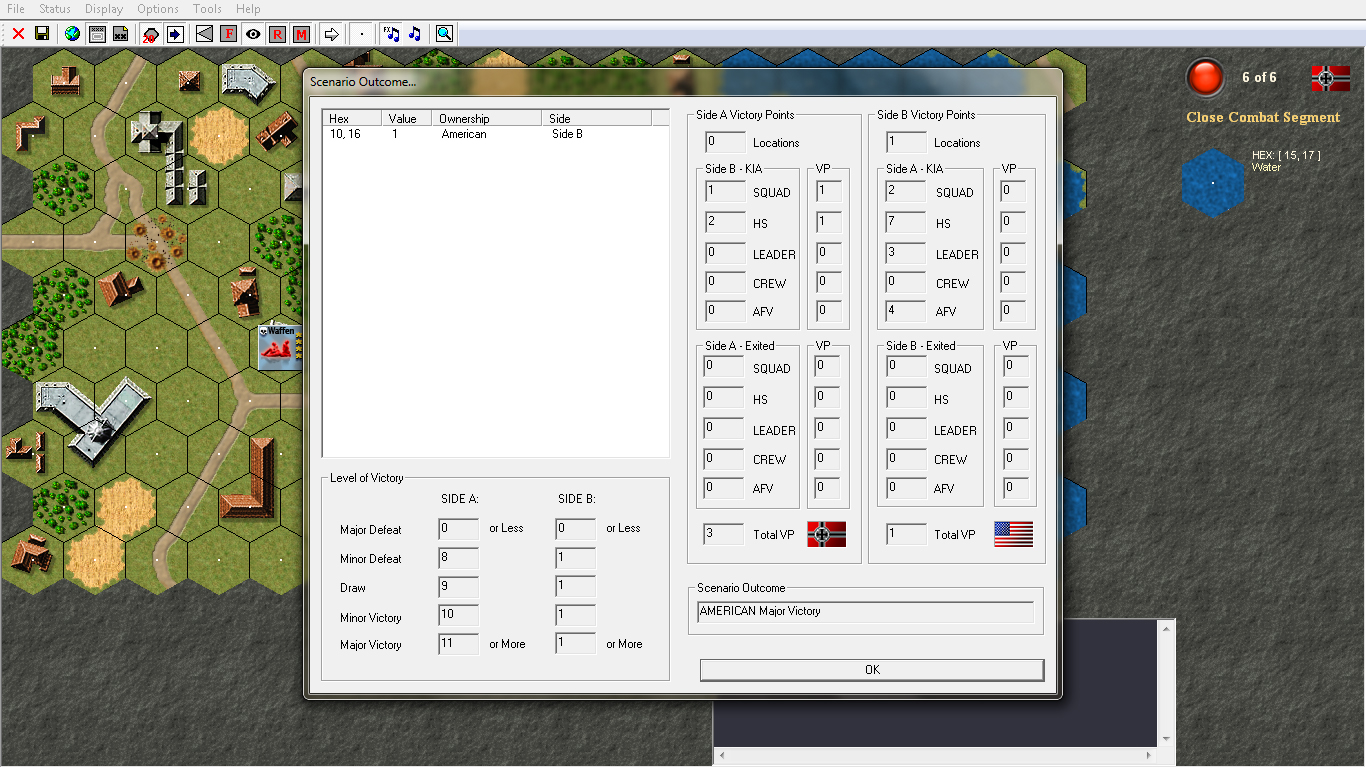Open the Status menu

(x=55, y=9)
